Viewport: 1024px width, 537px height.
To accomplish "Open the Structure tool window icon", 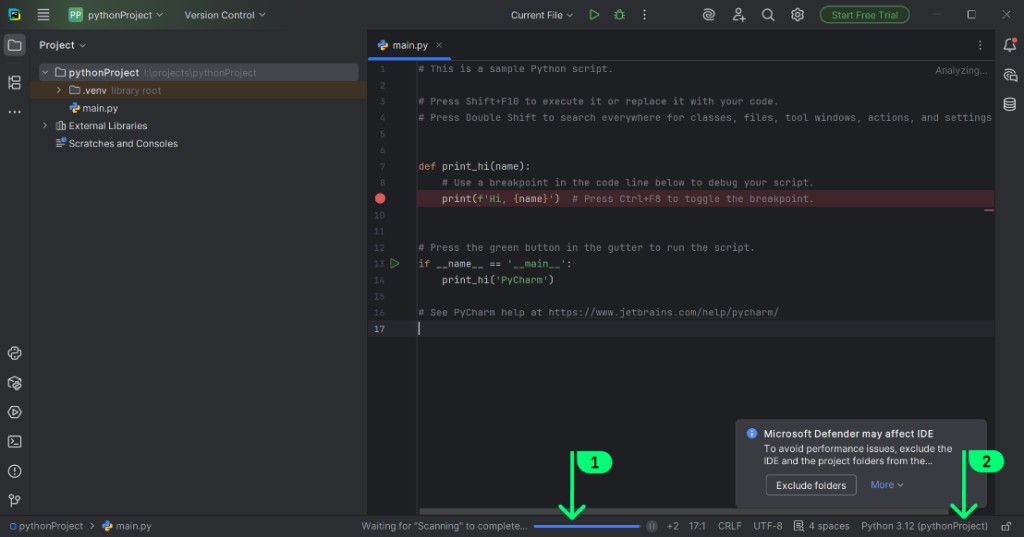I will (x=14, y=82).
